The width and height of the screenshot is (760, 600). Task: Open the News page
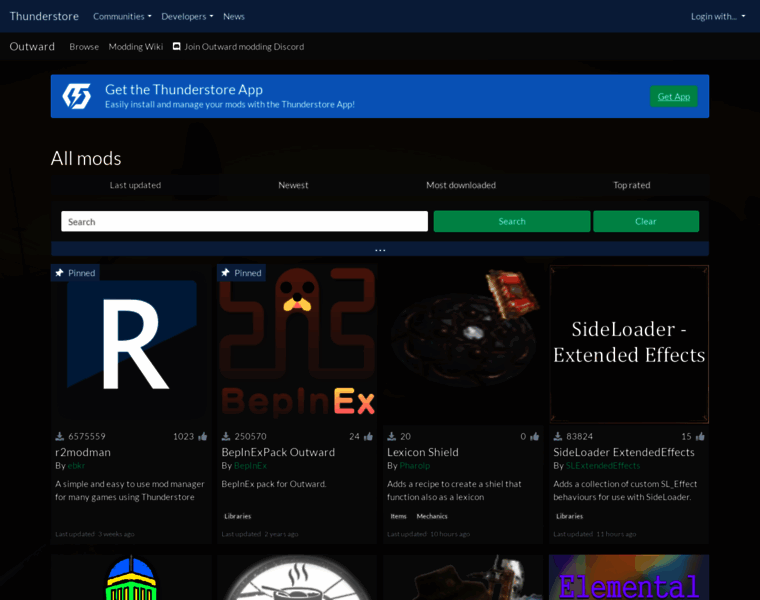234,16
